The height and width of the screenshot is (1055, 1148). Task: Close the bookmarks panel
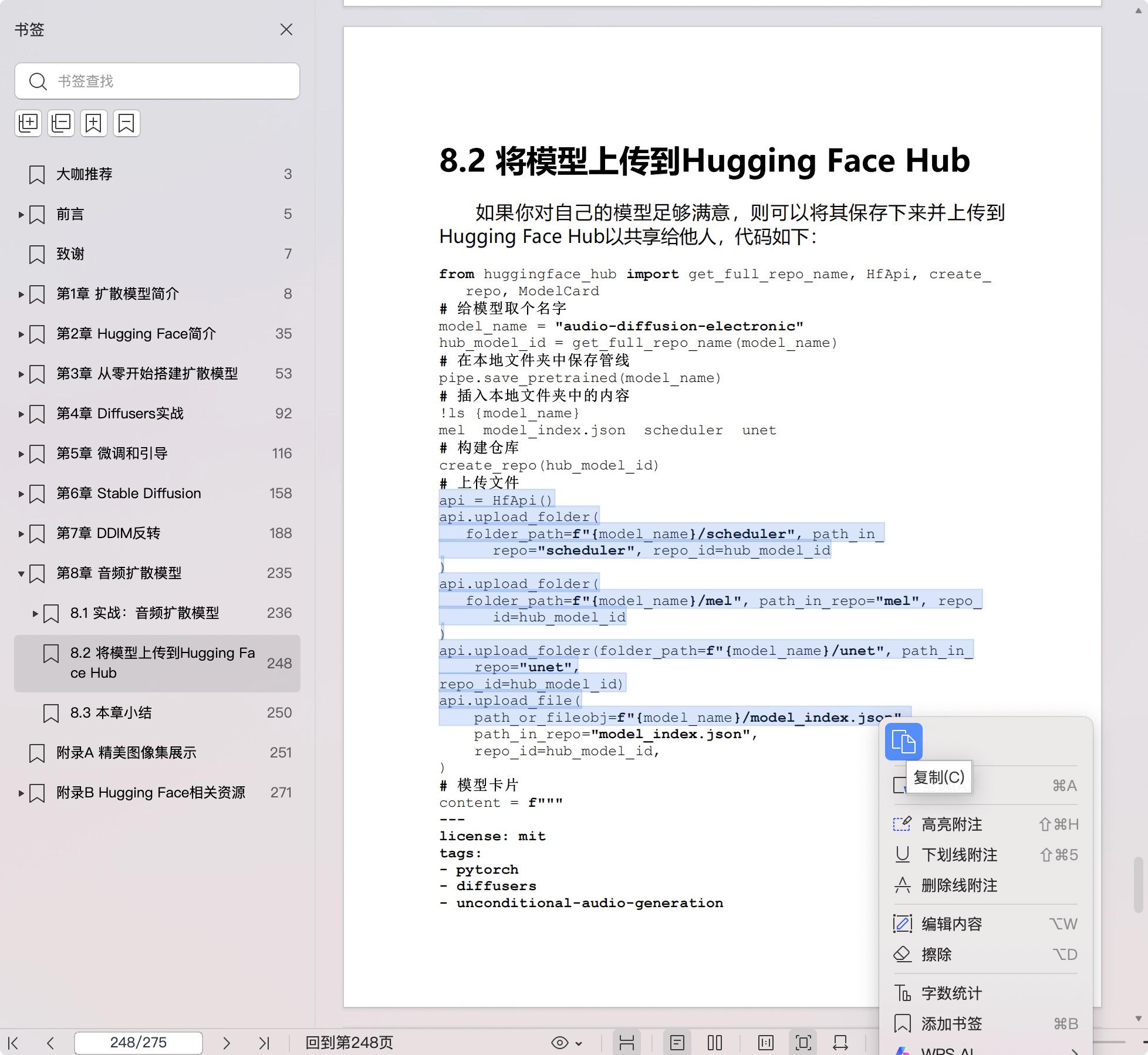point(286,29)
